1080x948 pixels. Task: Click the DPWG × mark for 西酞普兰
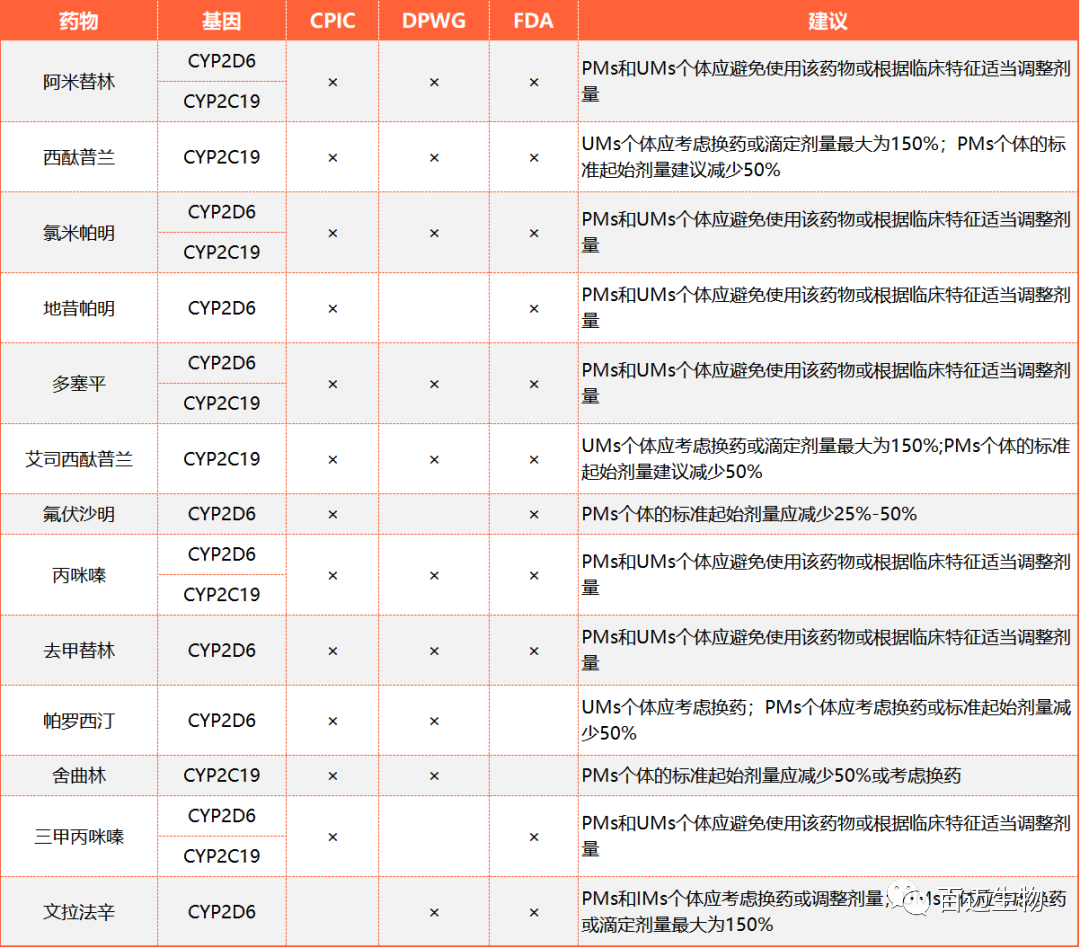tap(434, 158)
